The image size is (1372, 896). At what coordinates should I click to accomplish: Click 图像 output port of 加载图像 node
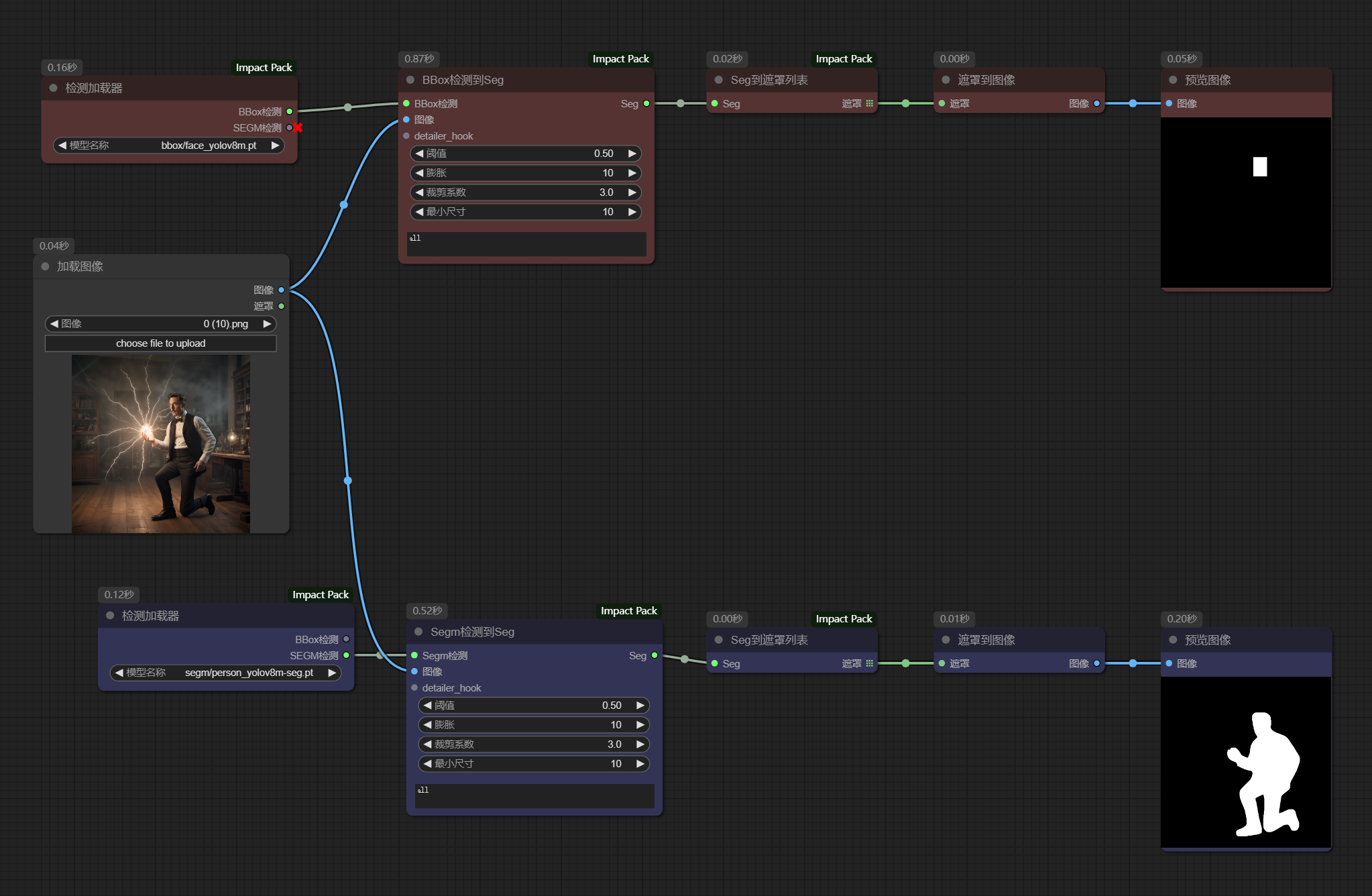pos(281,290)
